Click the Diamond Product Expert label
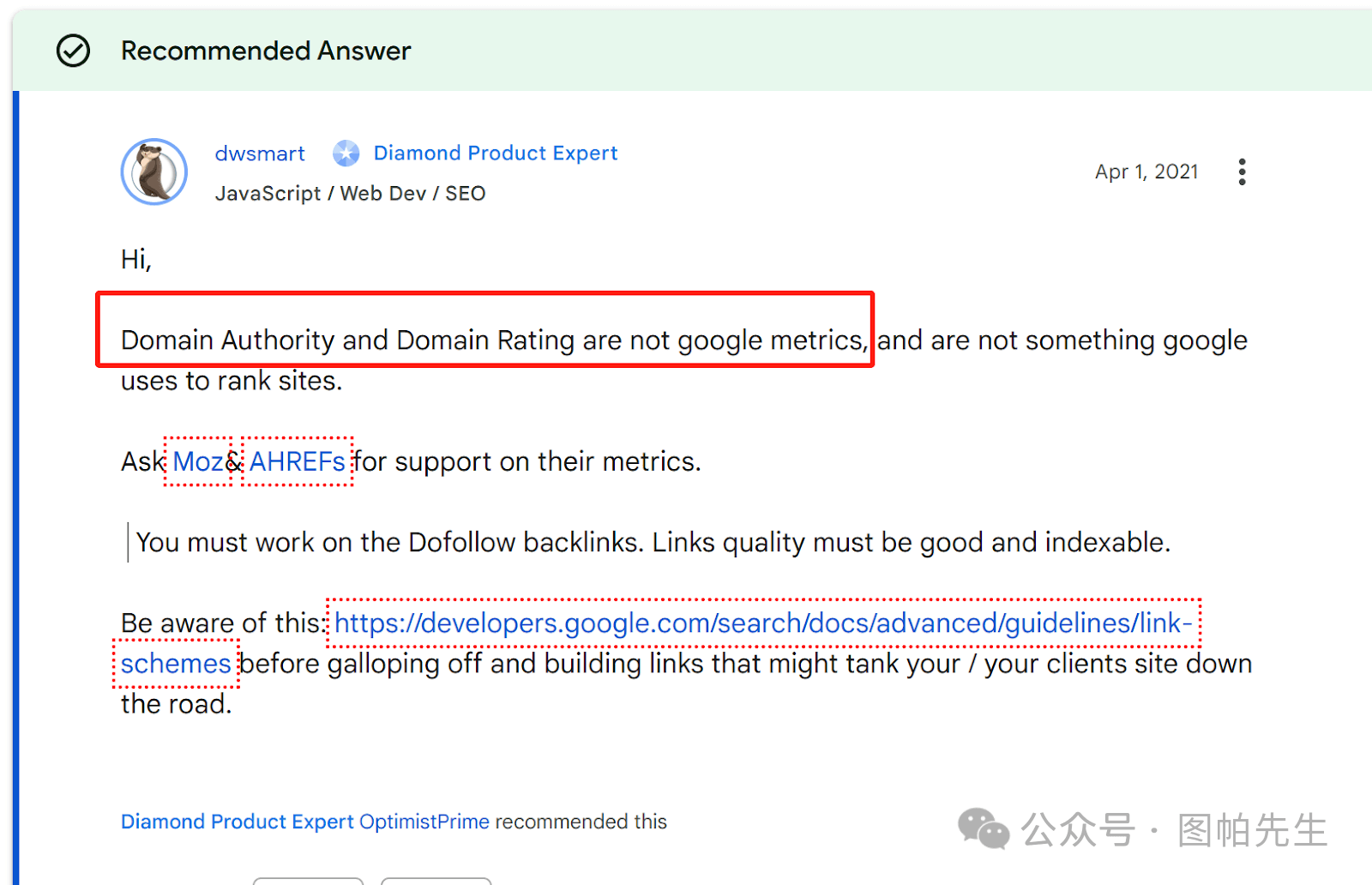This screenshot has width=1372, height=885. click(x=495, y=154)
